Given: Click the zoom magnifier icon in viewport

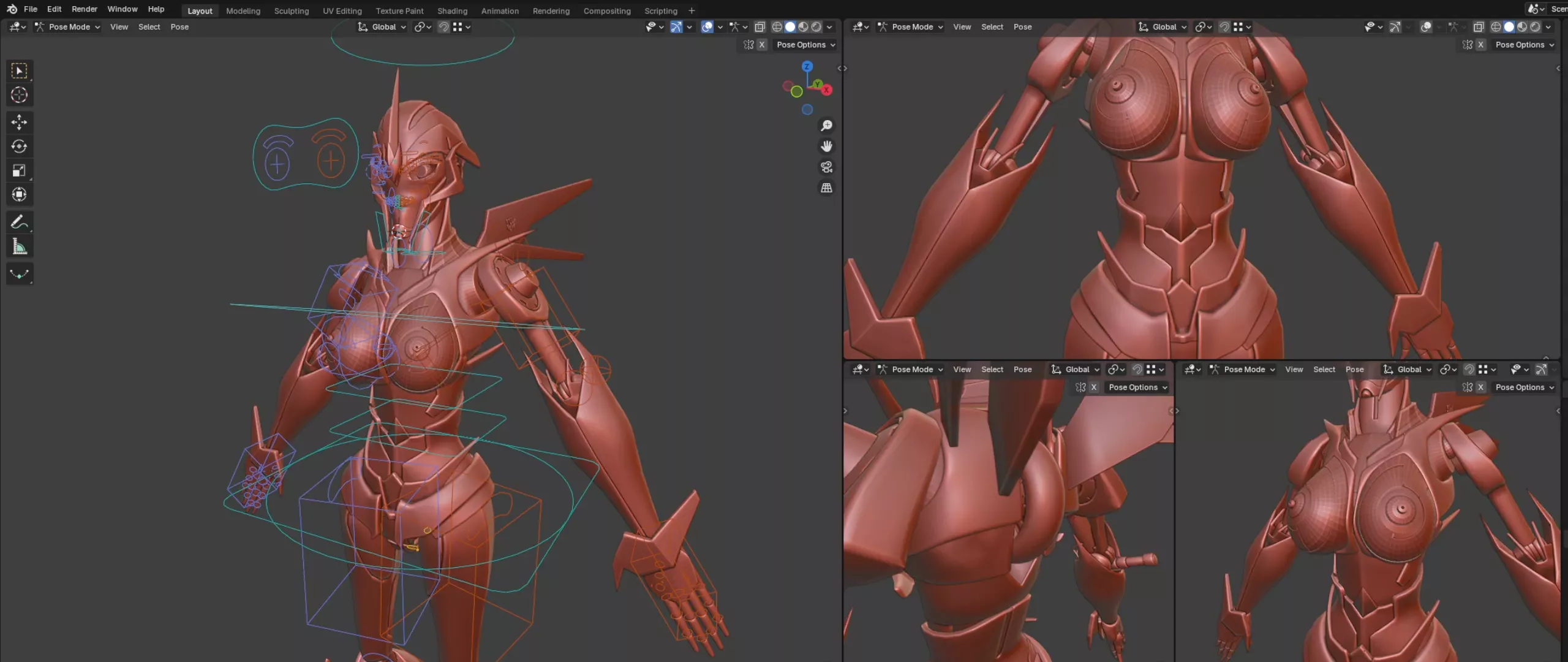Looking at the screenshot, I should tap(826, 126).
